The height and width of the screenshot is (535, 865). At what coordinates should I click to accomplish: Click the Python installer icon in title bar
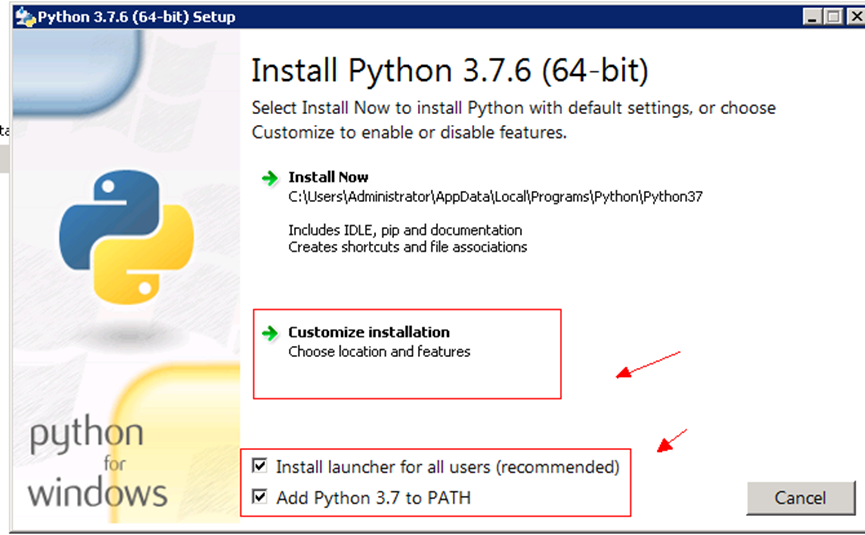pos(24,16)
